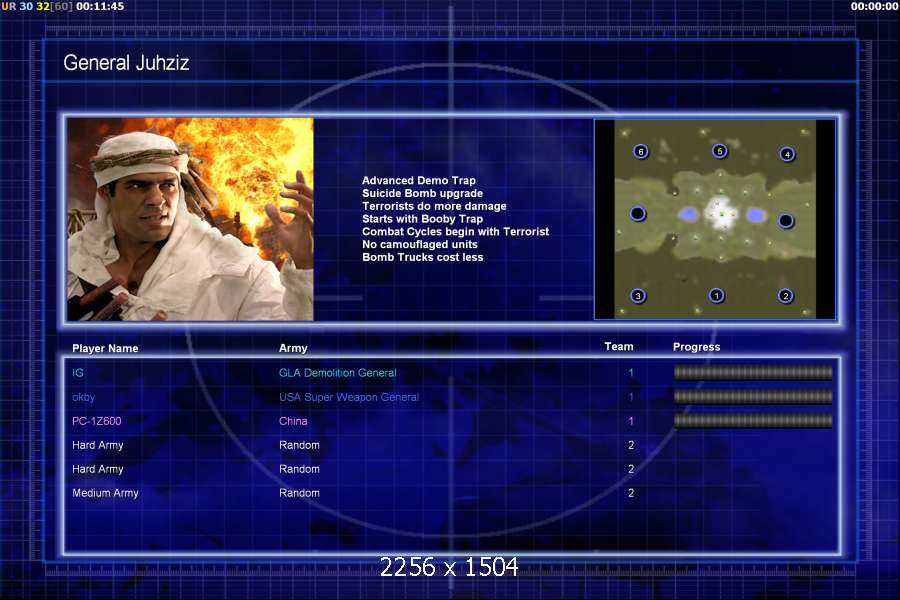Click GLA Demolition General army text
The height and width of the screenshot is (600, 900).
pos(338,373)
